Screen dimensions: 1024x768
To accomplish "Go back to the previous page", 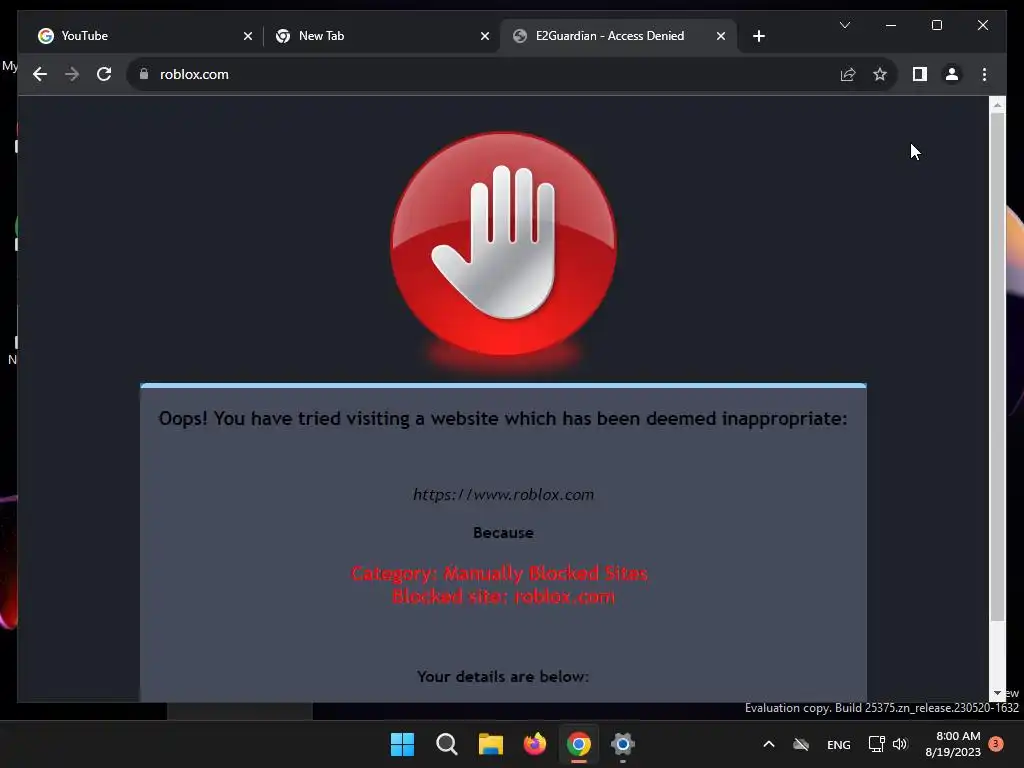I will (x=40, y=74).
